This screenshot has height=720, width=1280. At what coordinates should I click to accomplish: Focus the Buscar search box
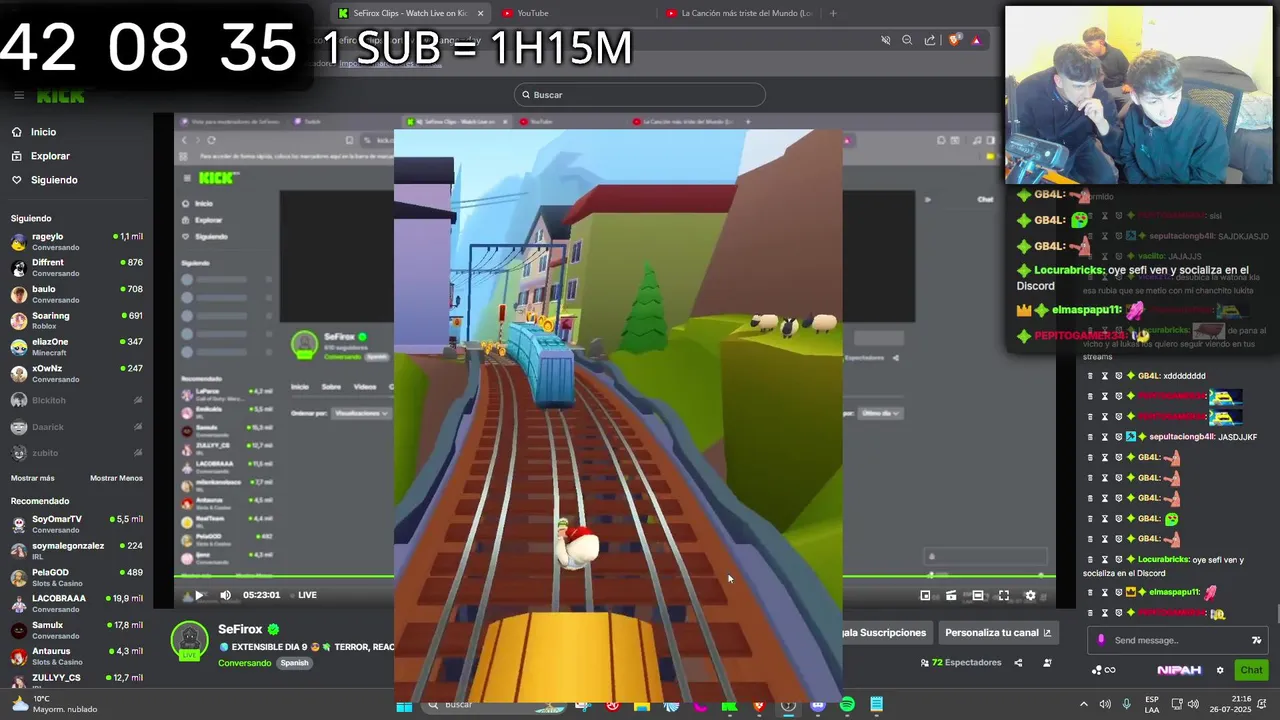click(640, 95)
